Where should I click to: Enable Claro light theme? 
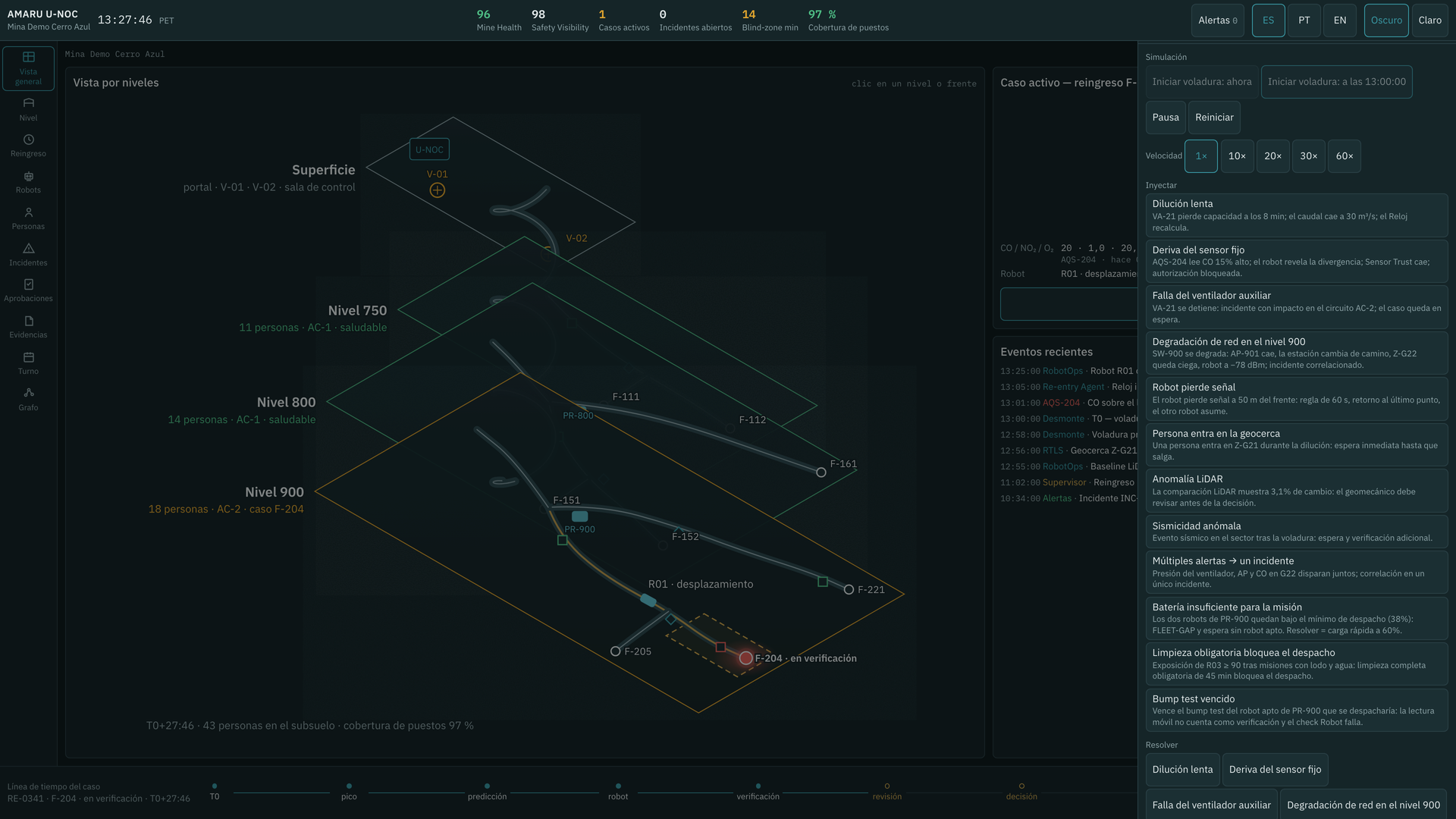pos(1430,20)
